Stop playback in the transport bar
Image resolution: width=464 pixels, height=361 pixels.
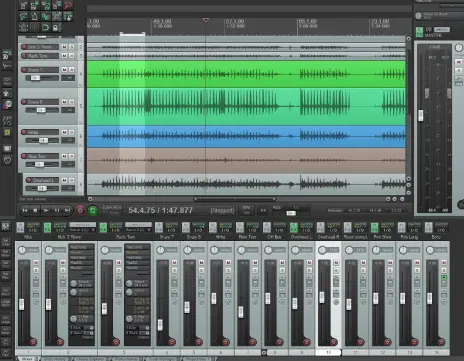point(35,210)
